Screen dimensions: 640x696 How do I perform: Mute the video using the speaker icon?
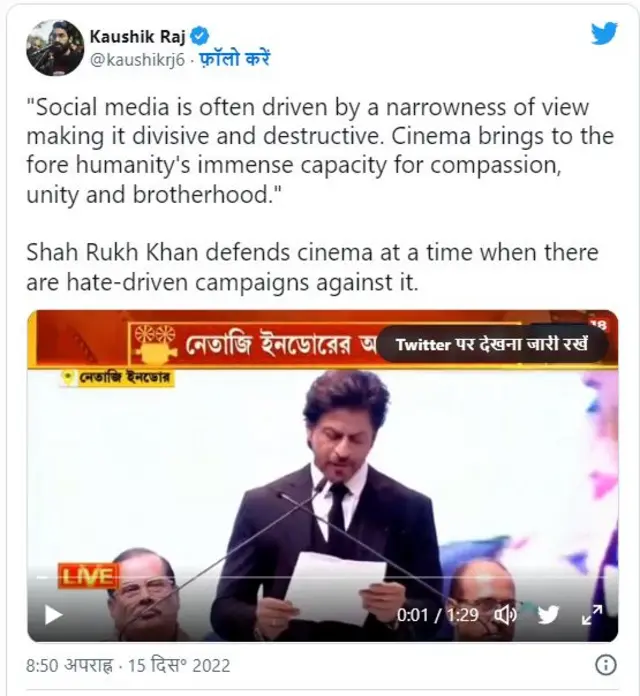pos(506,615)
